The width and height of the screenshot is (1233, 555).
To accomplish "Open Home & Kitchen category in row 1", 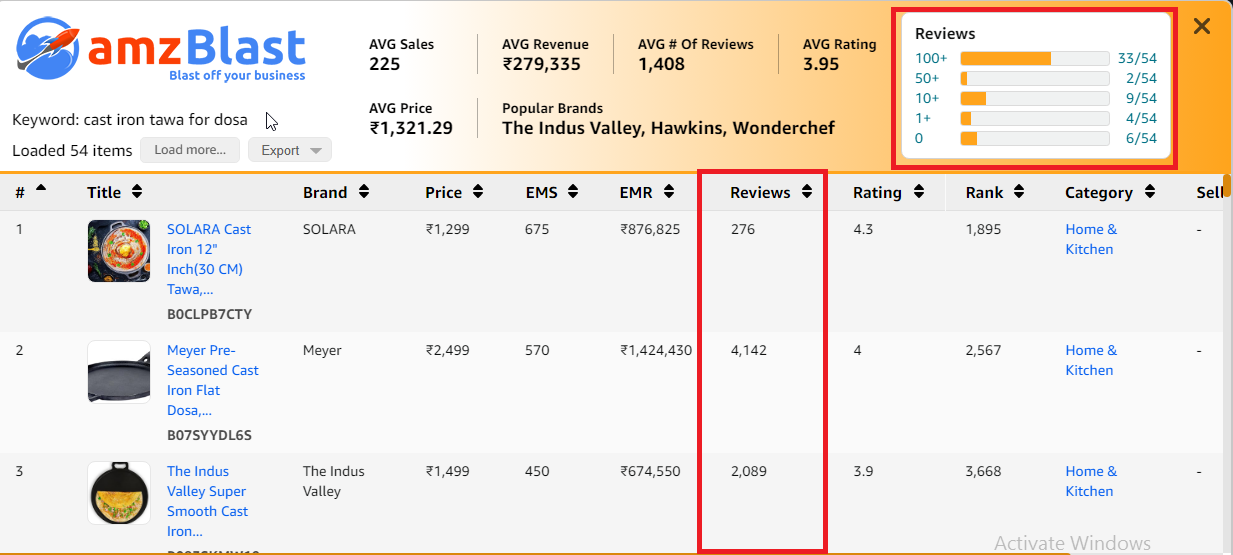I will [1091, 239].
